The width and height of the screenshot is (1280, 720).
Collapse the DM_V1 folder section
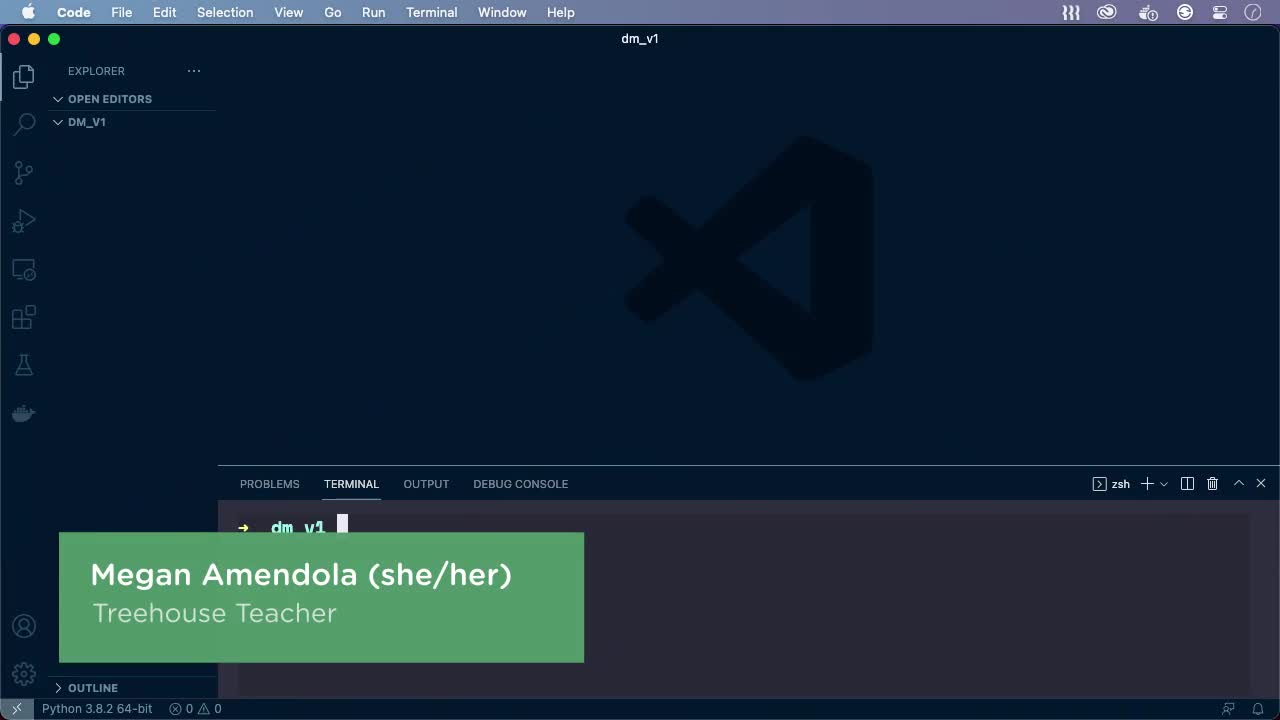86,122
